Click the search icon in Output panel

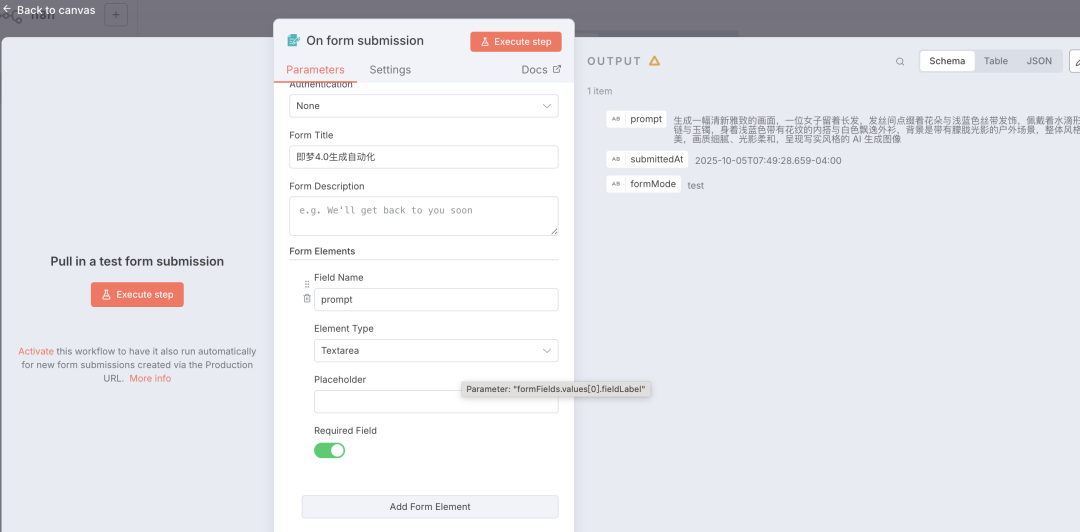(x=900, y=61)
